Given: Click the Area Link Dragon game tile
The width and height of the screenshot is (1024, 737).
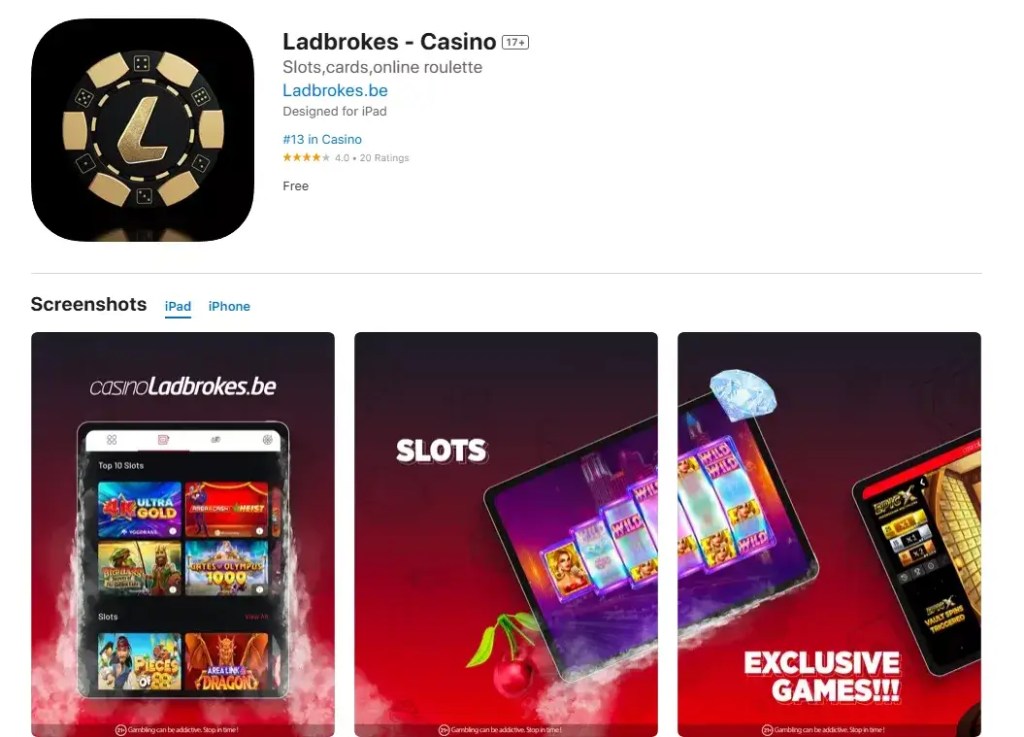Looking at the screenshot, I should (x=227, y=661).
